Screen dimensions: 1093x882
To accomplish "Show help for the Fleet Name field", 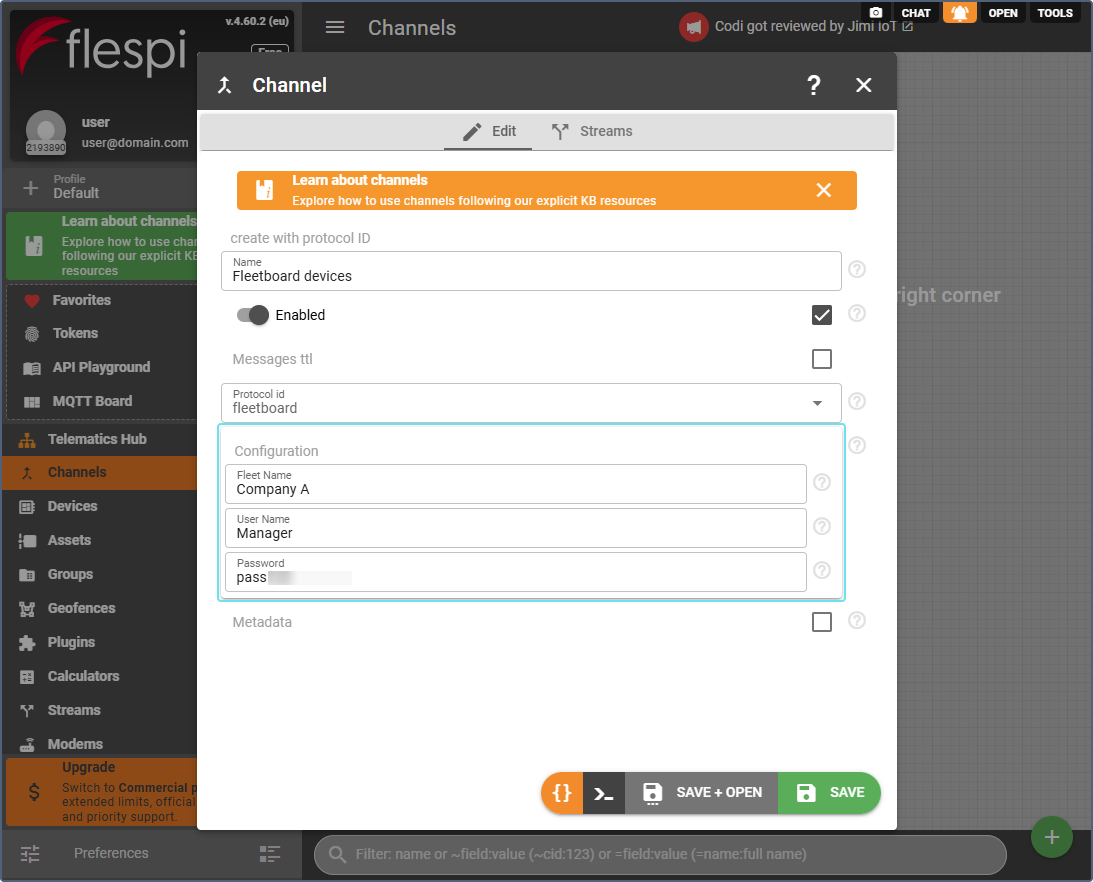I will [822, 482].
